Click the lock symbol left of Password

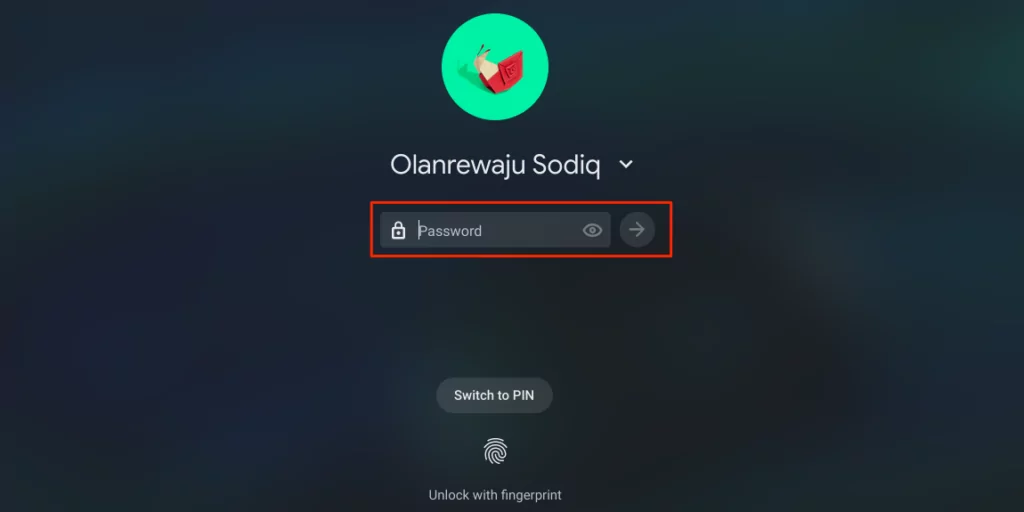point(398,230)
